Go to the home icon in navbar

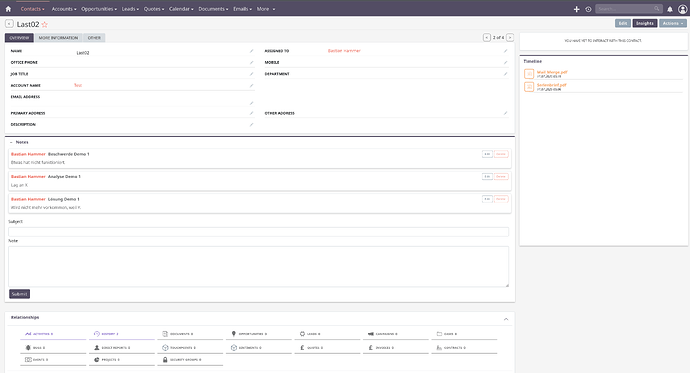pos(8,9)
